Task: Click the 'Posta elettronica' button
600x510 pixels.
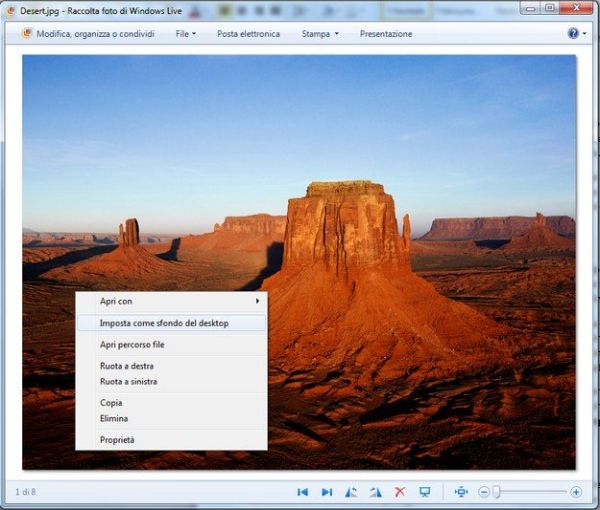Action: 248,34
